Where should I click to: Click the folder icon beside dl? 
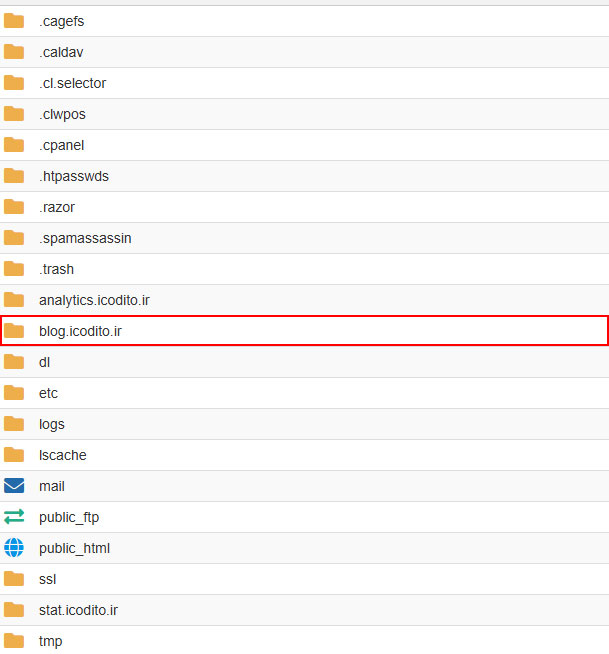tap(14, 362)
